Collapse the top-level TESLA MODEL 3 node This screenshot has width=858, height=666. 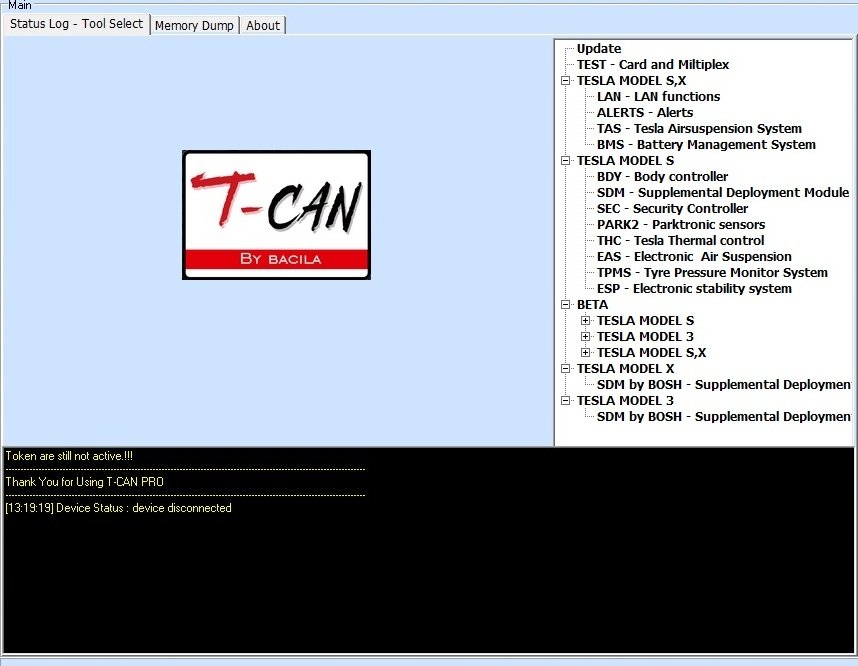coord(566,400)
